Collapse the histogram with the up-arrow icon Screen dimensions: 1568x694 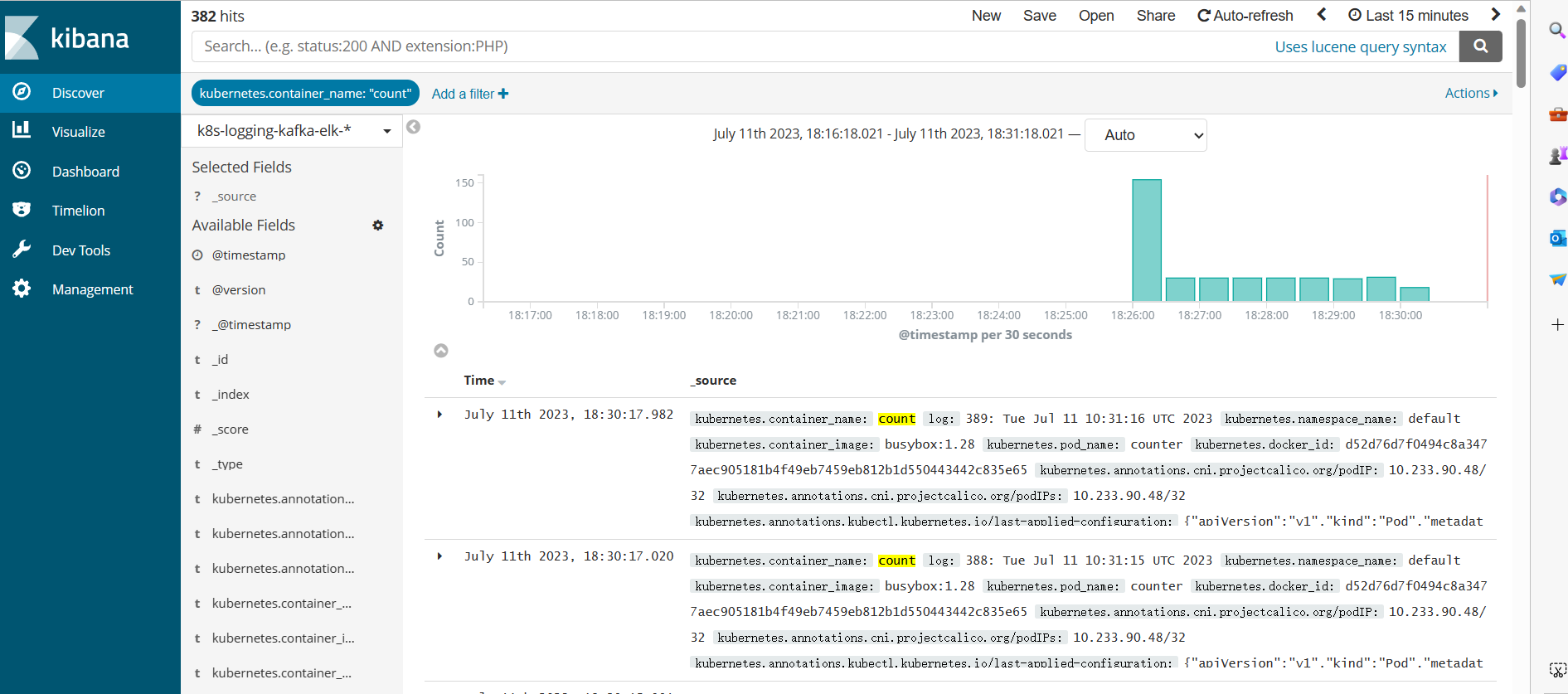tap(441, 351)
